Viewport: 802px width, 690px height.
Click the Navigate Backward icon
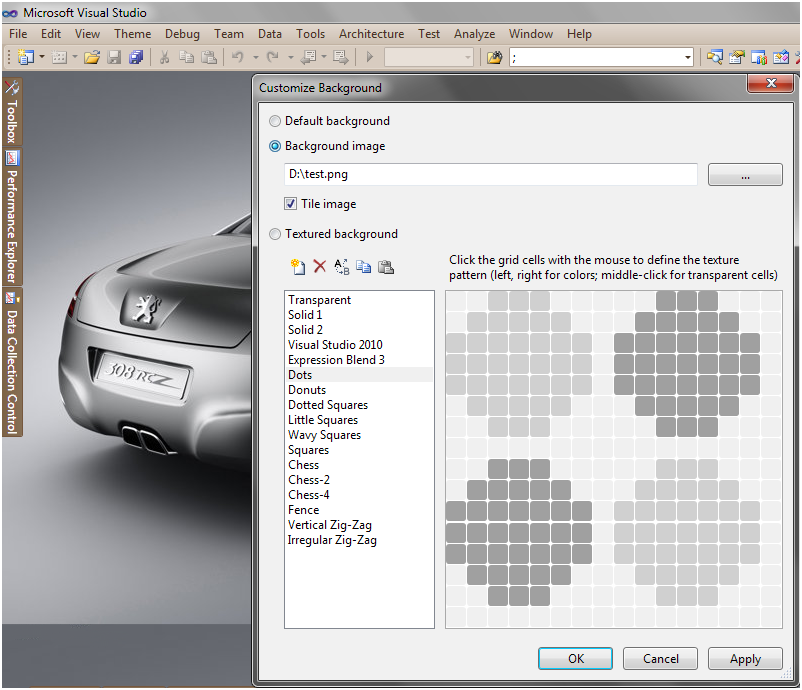click(x=308, y=57)
